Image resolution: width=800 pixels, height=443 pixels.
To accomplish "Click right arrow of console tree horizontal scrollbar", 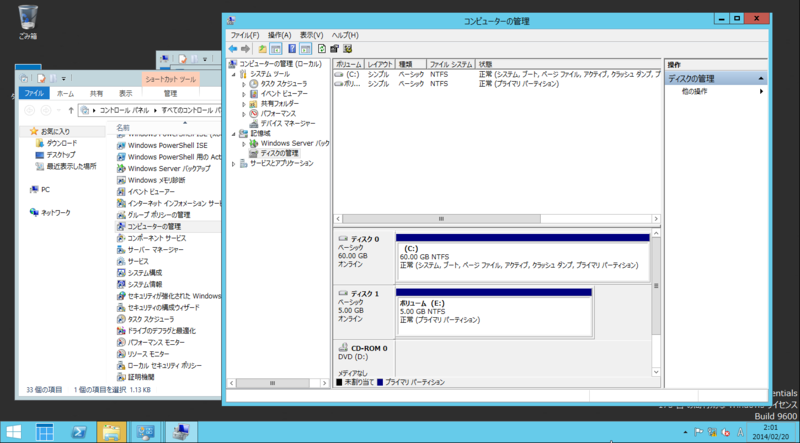I will (324, 383).
